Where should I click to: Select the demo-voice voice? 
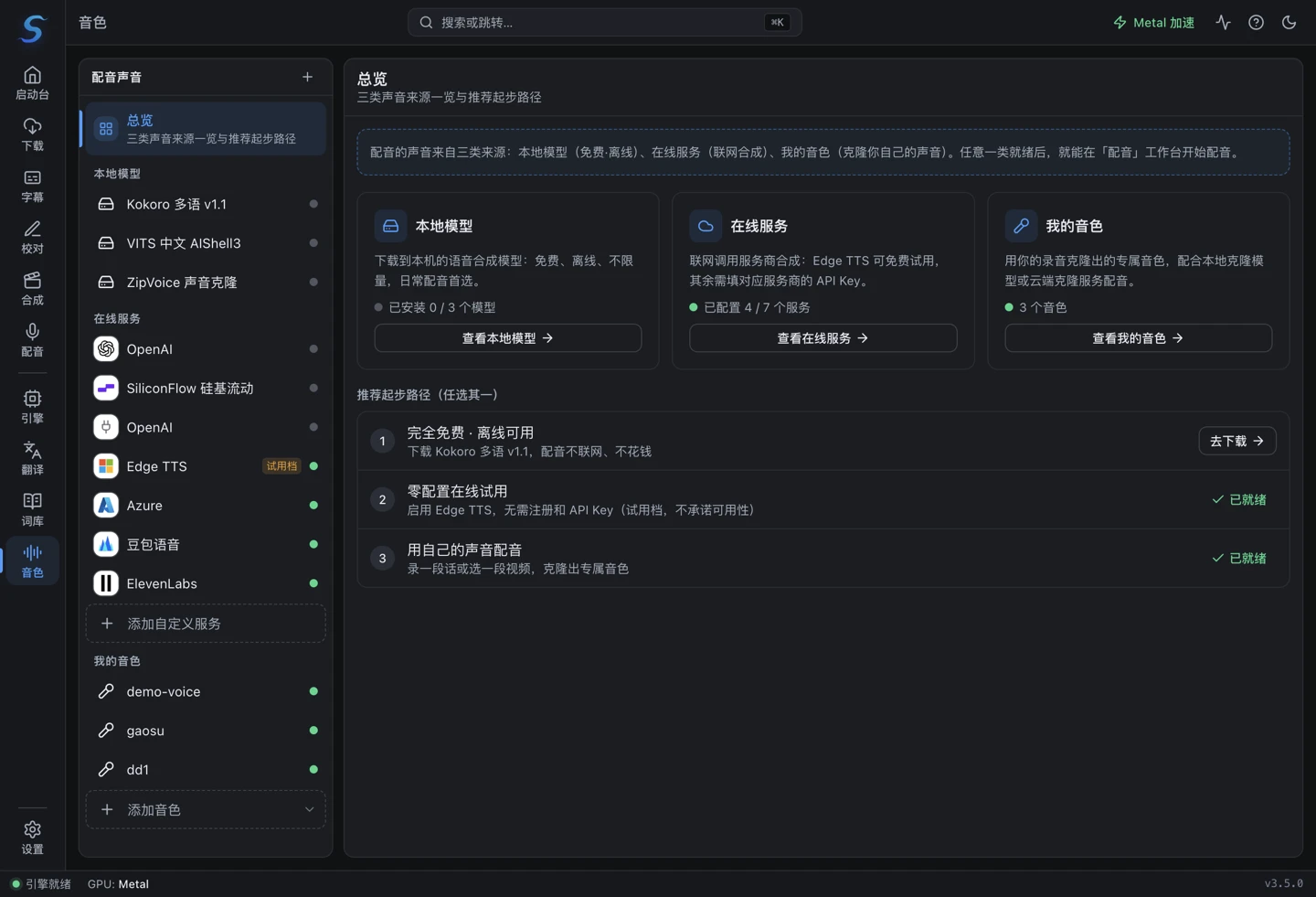[x=206, y=691]
